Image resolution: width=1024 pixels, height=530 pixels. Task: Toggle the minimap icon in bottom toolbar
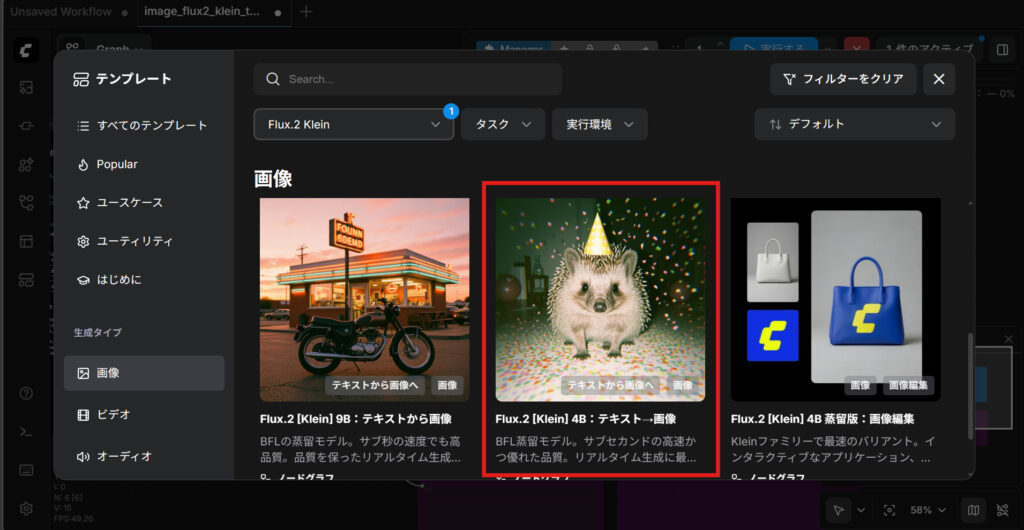(973, 510)
